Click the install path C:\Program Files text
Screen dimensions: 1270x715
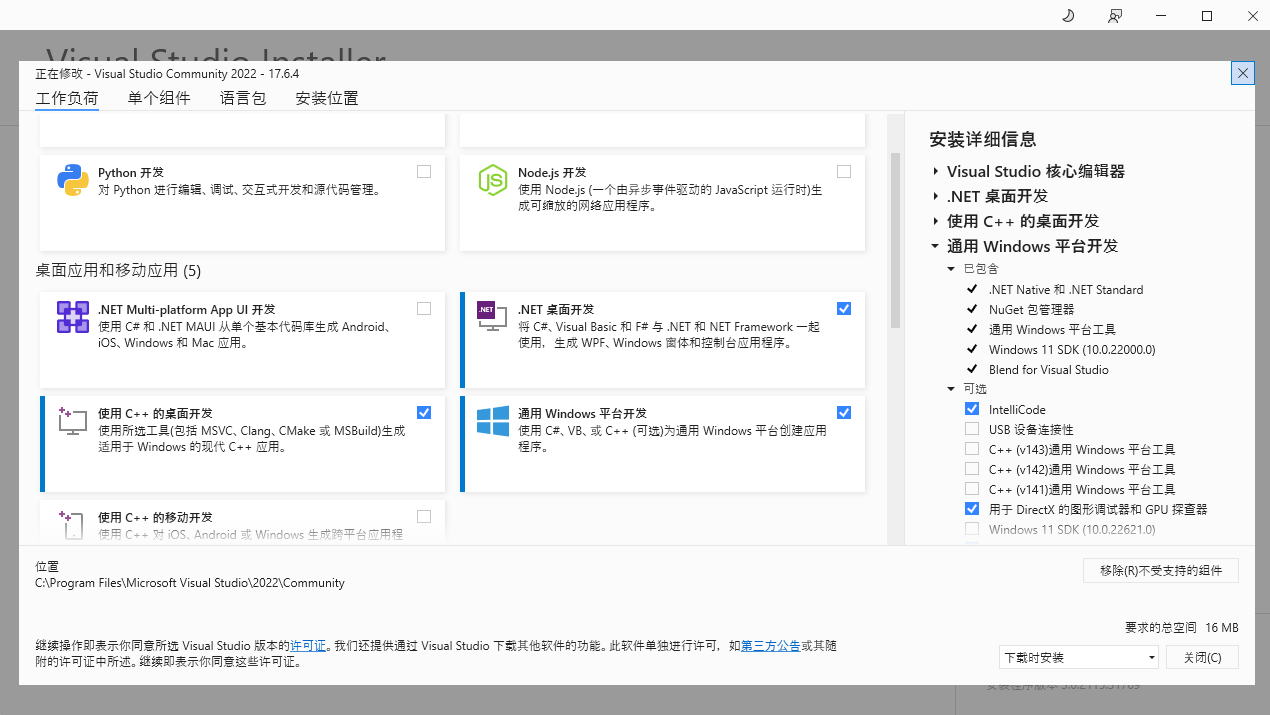[190, 583]
